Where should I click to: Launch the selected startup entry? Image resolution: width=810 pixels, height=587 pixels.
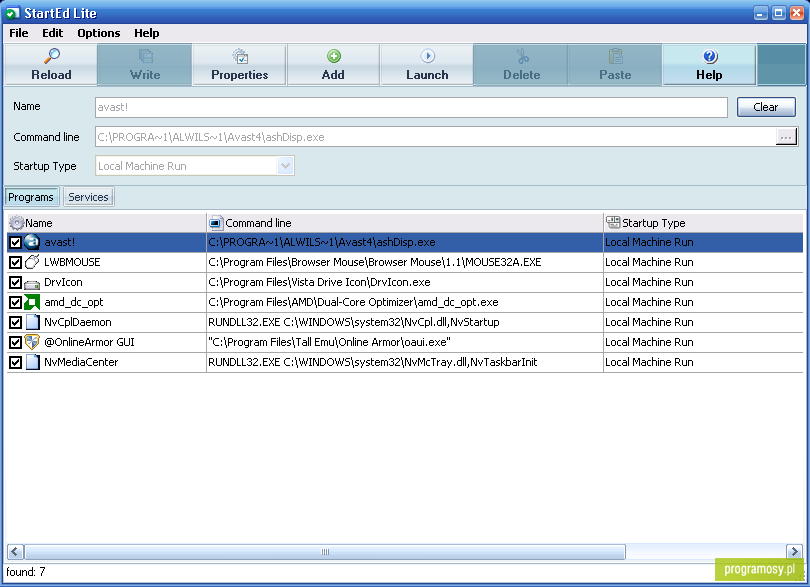[427, 65]
